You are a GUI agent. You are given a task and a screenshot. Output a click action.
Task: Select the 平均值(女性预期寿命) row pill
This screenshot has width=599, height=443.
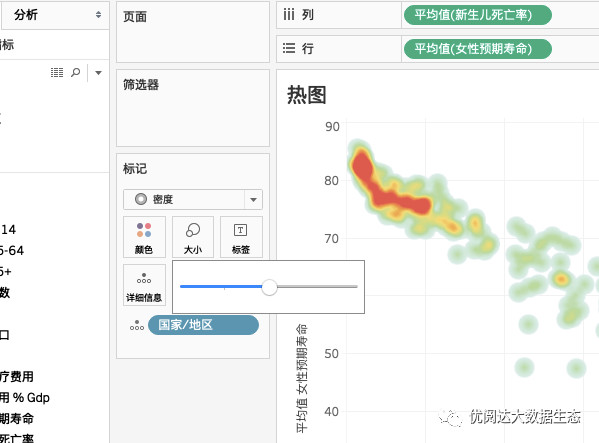click(x=478, y=49)
